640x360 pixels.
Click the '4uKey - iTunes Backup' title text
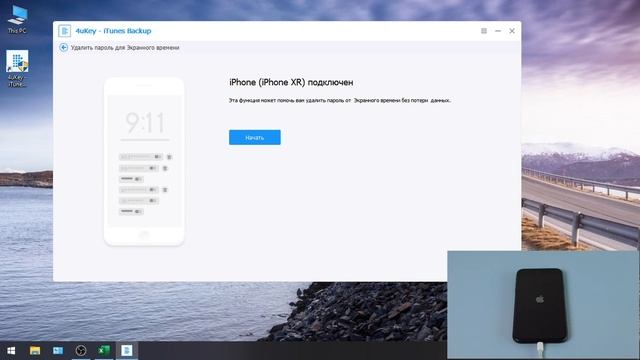[x=113, y=31]
